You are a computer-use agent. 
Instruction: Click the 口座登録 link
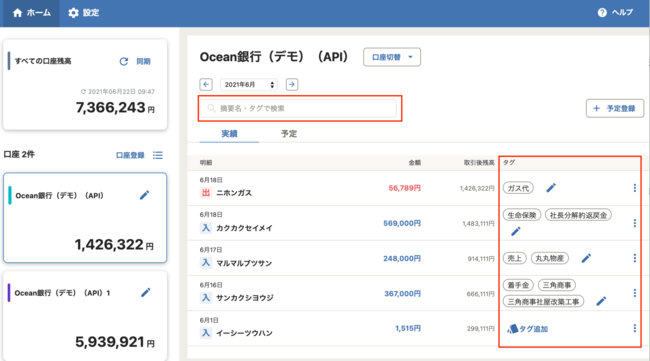pyautogui.click(x=130, y=155)
